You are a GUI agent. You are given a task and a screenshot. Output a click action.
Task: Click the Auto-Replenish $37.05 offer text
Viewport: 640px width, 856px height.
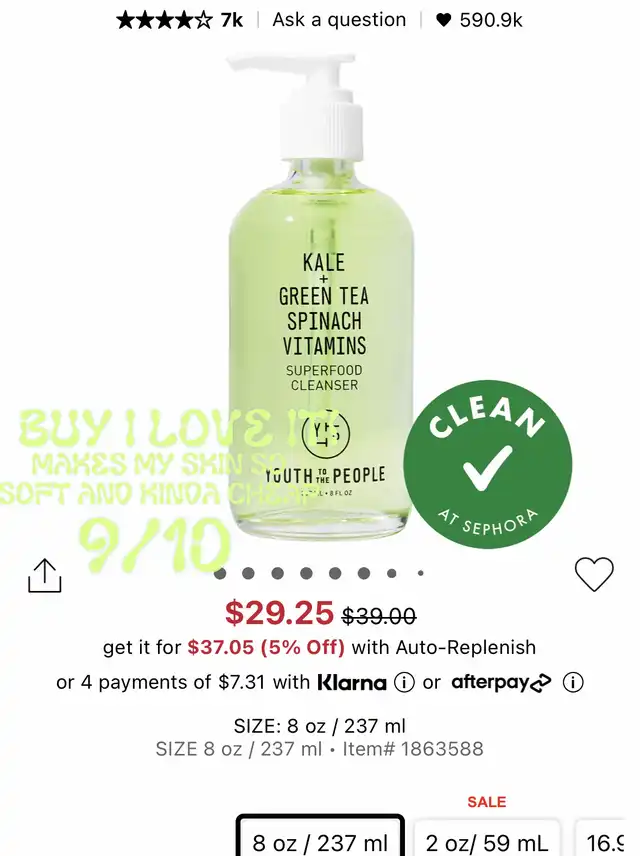point(319,647)
